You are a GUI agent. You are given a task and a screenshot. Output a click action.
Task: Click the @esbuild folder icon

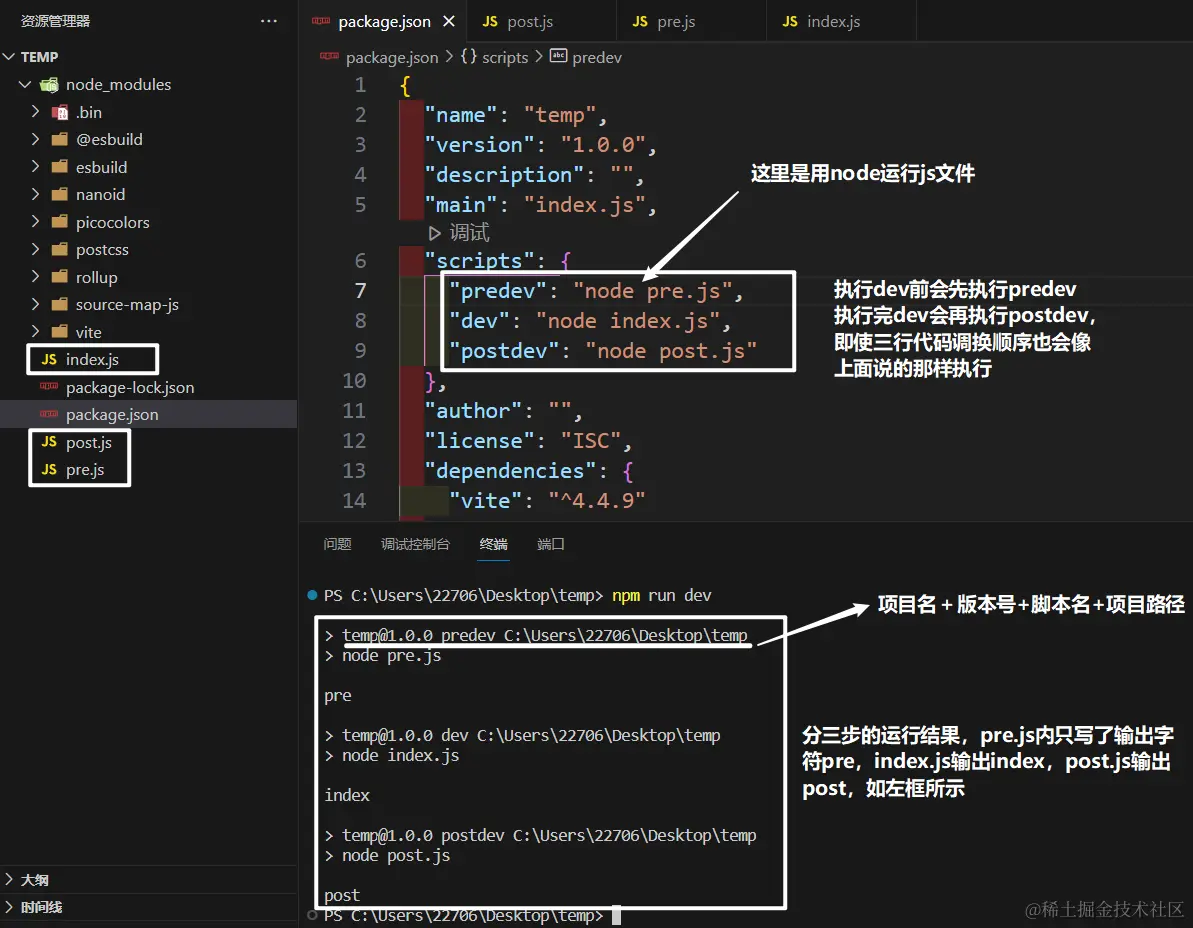tap(59, 139)
